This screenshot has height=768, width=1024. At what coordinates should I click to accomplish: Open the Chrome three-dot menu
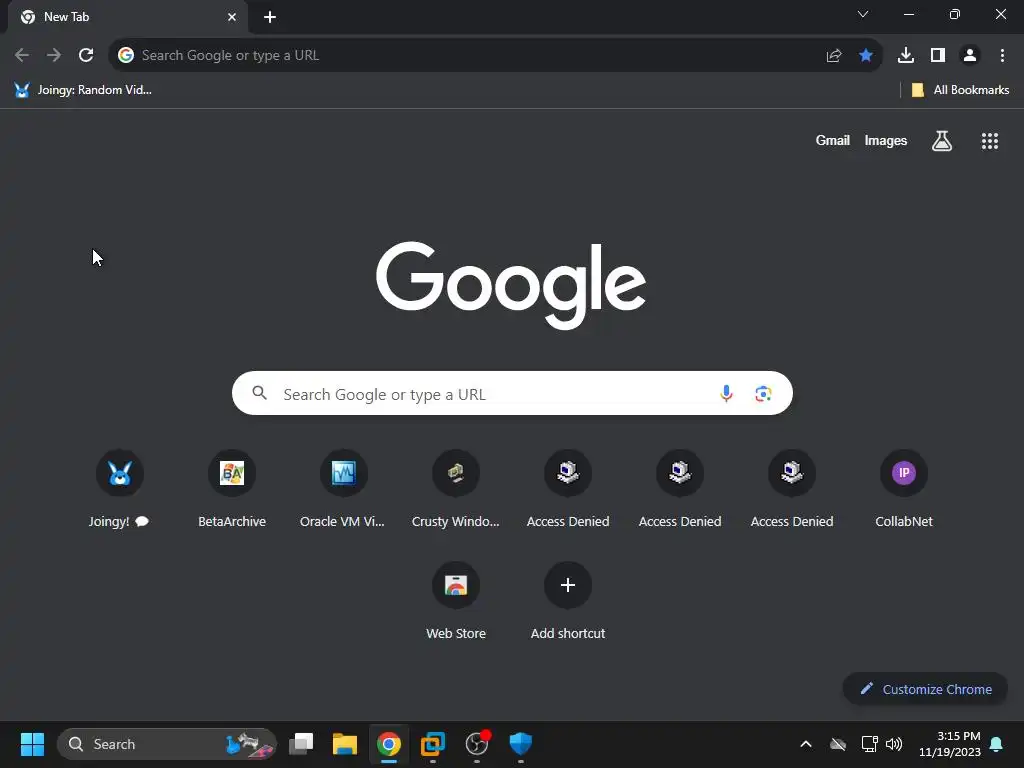pos(1002,56)
